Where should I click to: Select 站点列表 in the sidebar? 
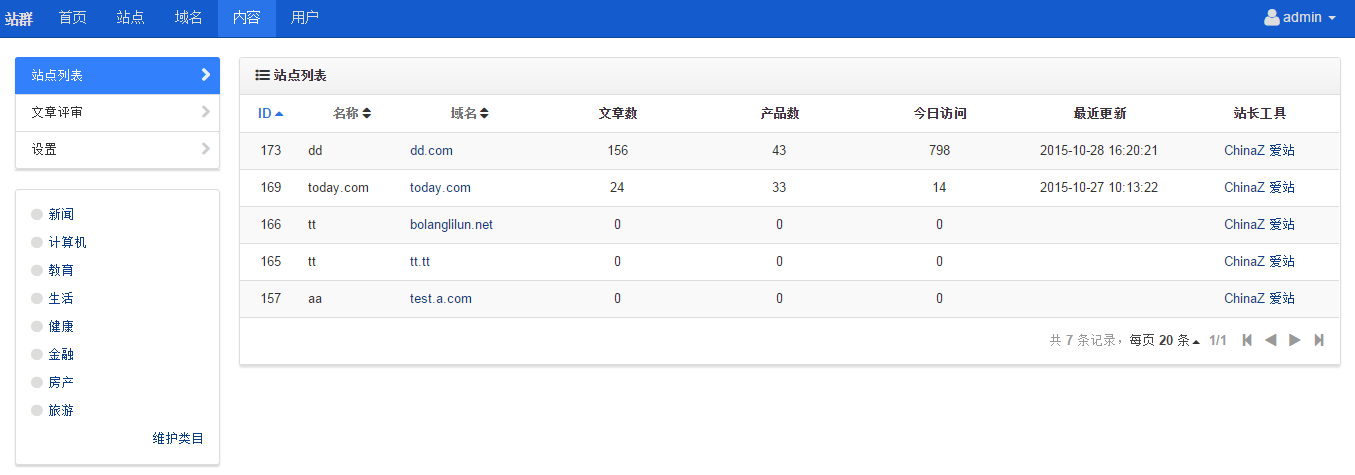tap(118, 75)
